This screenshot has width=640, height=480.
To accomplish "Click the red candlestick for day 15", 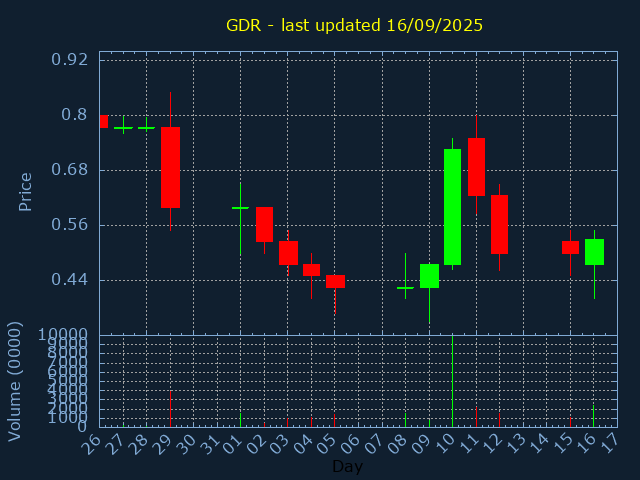I will [570, 247].
